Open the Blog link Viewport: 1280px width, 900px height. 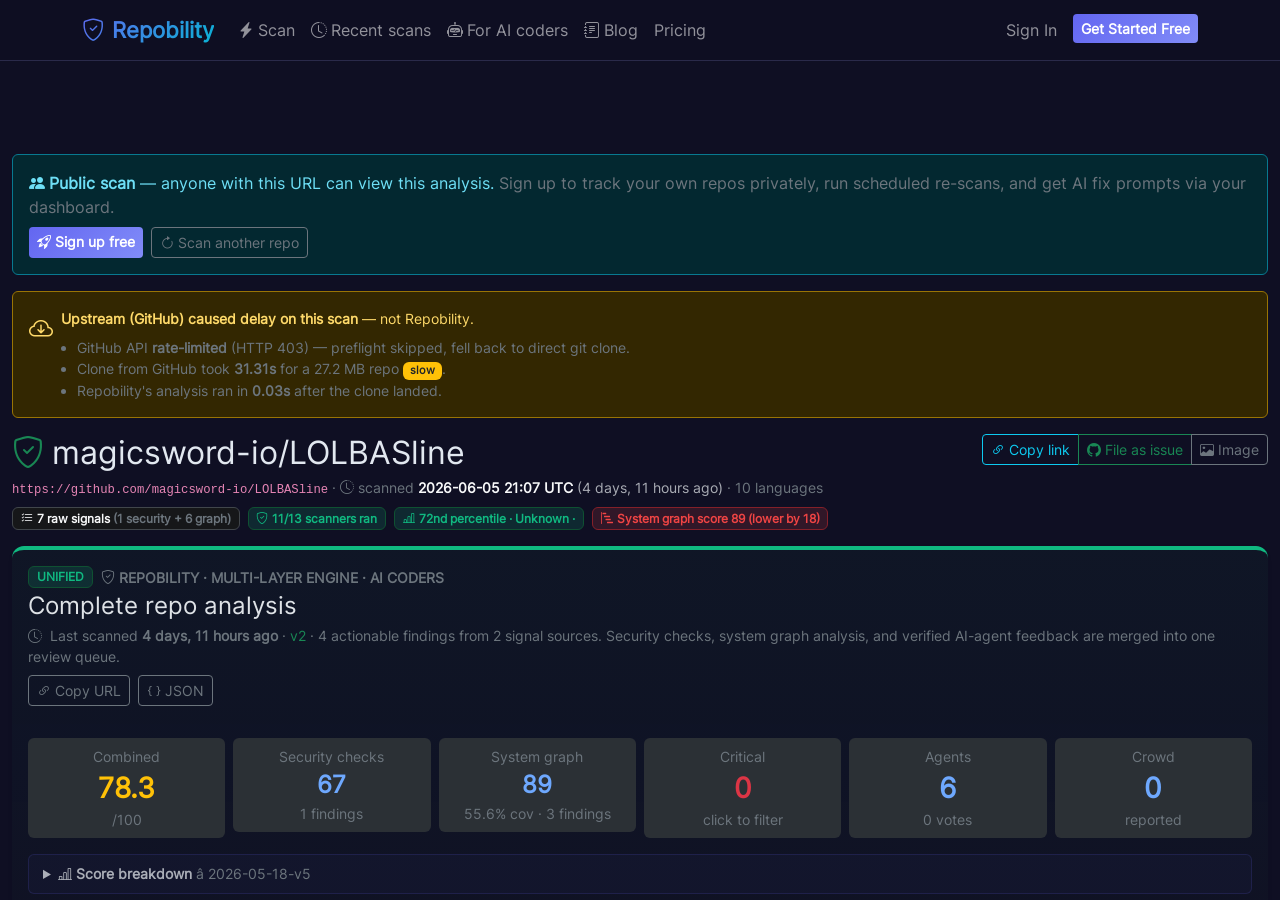point(611,30)
